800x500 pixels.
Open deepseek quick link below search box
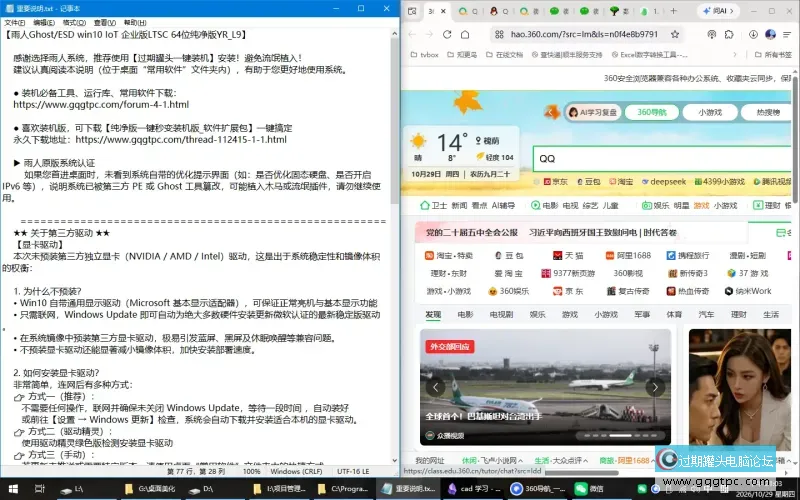pos(664,182)
